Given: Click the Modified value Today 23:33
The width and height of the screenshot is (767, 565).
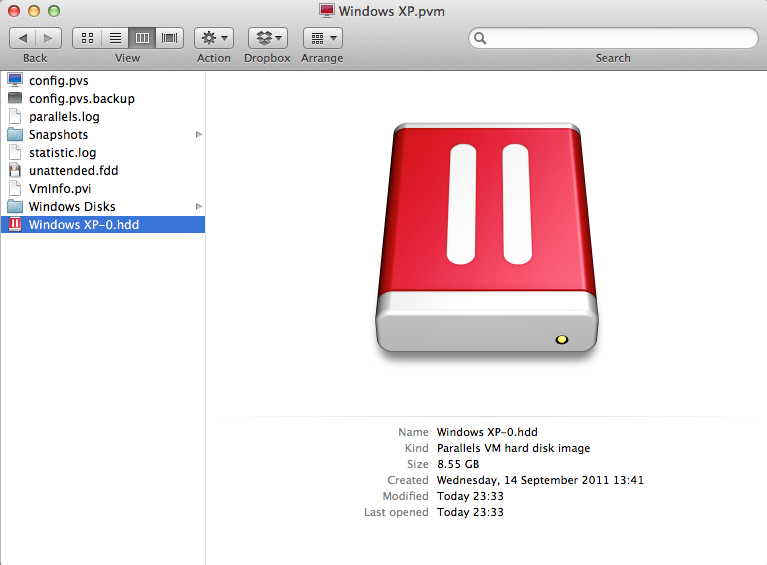Looking at the screenshot, I should (470, 496).
